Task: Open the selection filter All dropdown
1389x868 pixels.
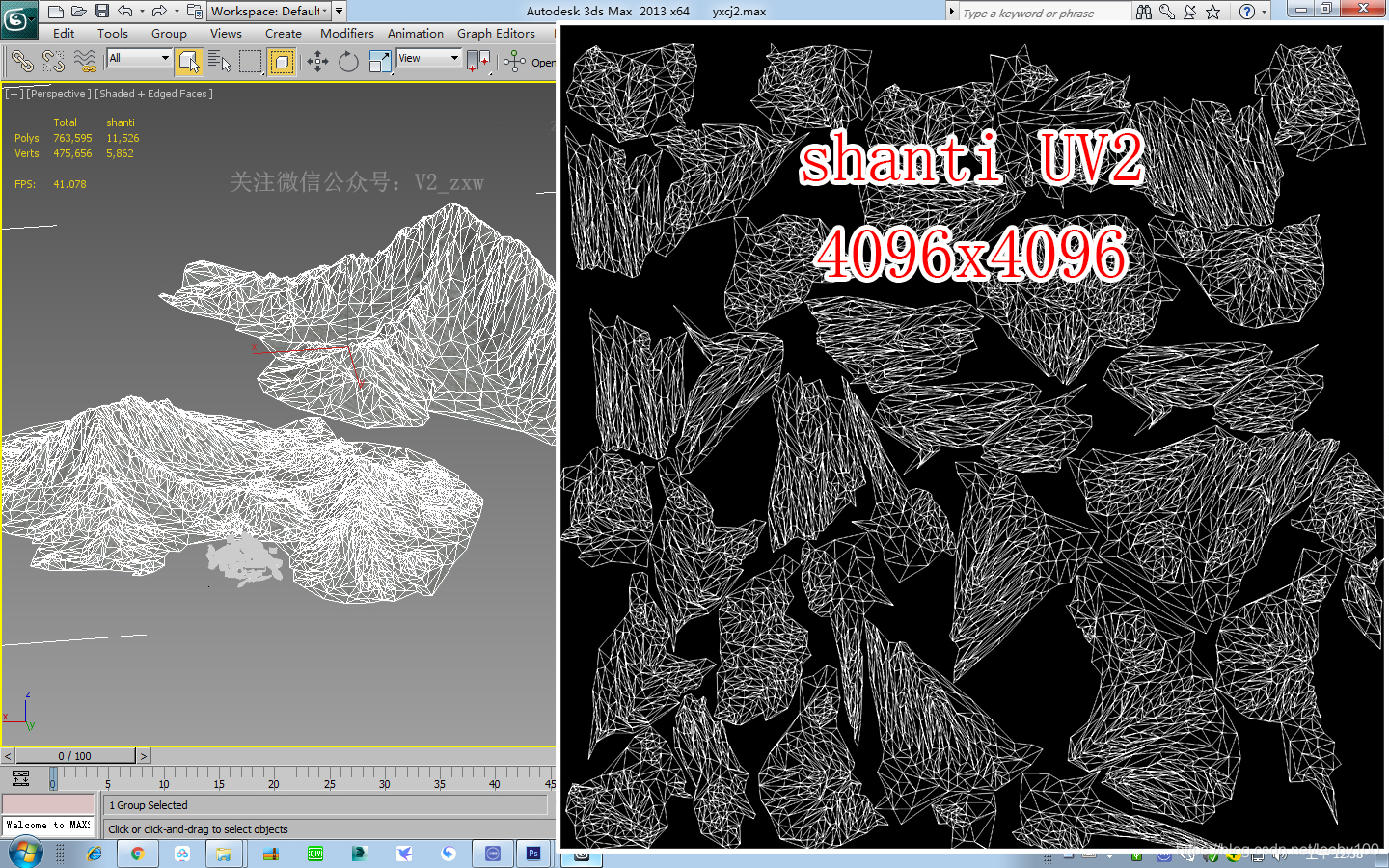Action: coord(139,58)
